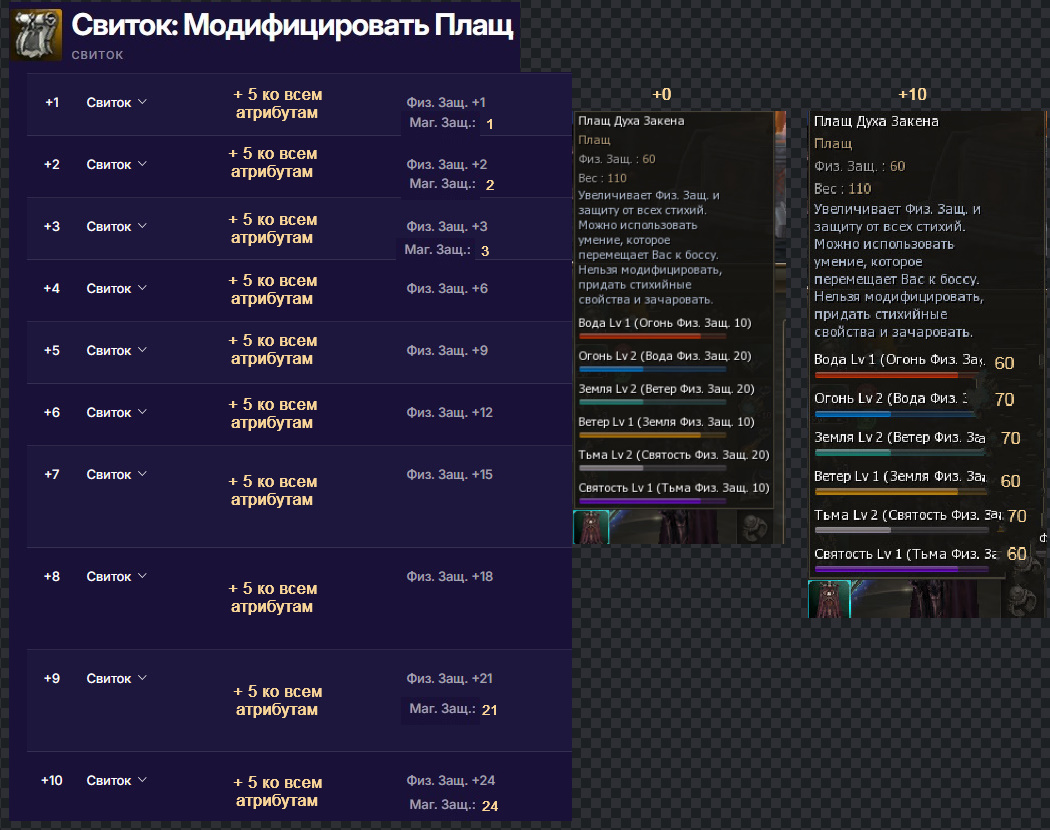Expand the Свиток dropdown in the +7 row
The height and width of the screenshot is (830, 1050).
(116, 474)
